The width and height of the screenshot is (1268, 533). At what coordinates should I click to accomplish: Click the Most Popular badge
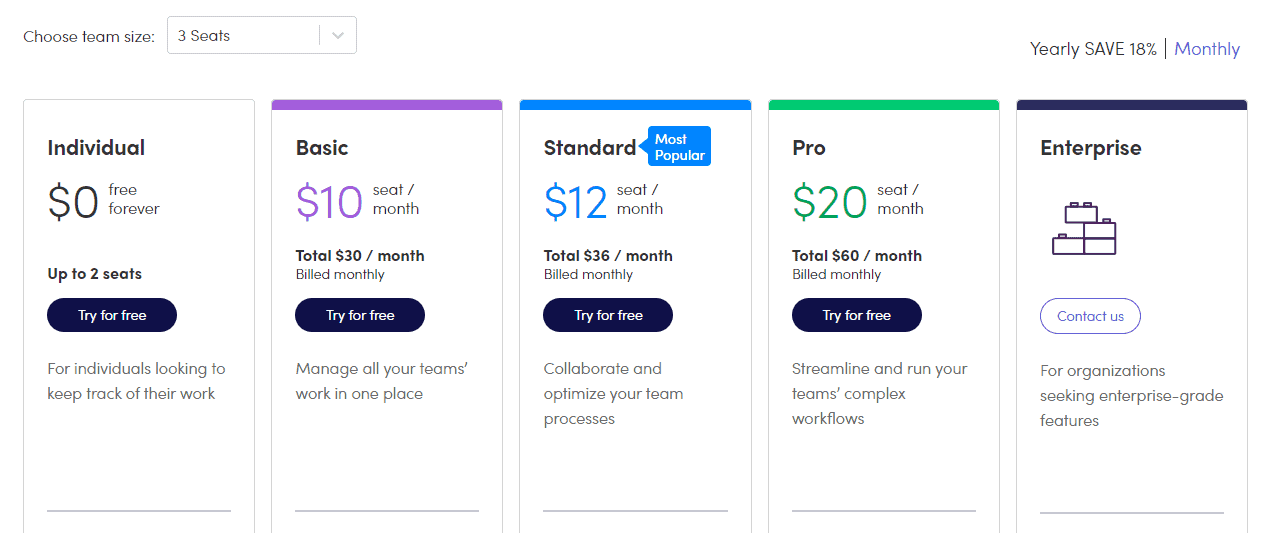pos(679,146)
